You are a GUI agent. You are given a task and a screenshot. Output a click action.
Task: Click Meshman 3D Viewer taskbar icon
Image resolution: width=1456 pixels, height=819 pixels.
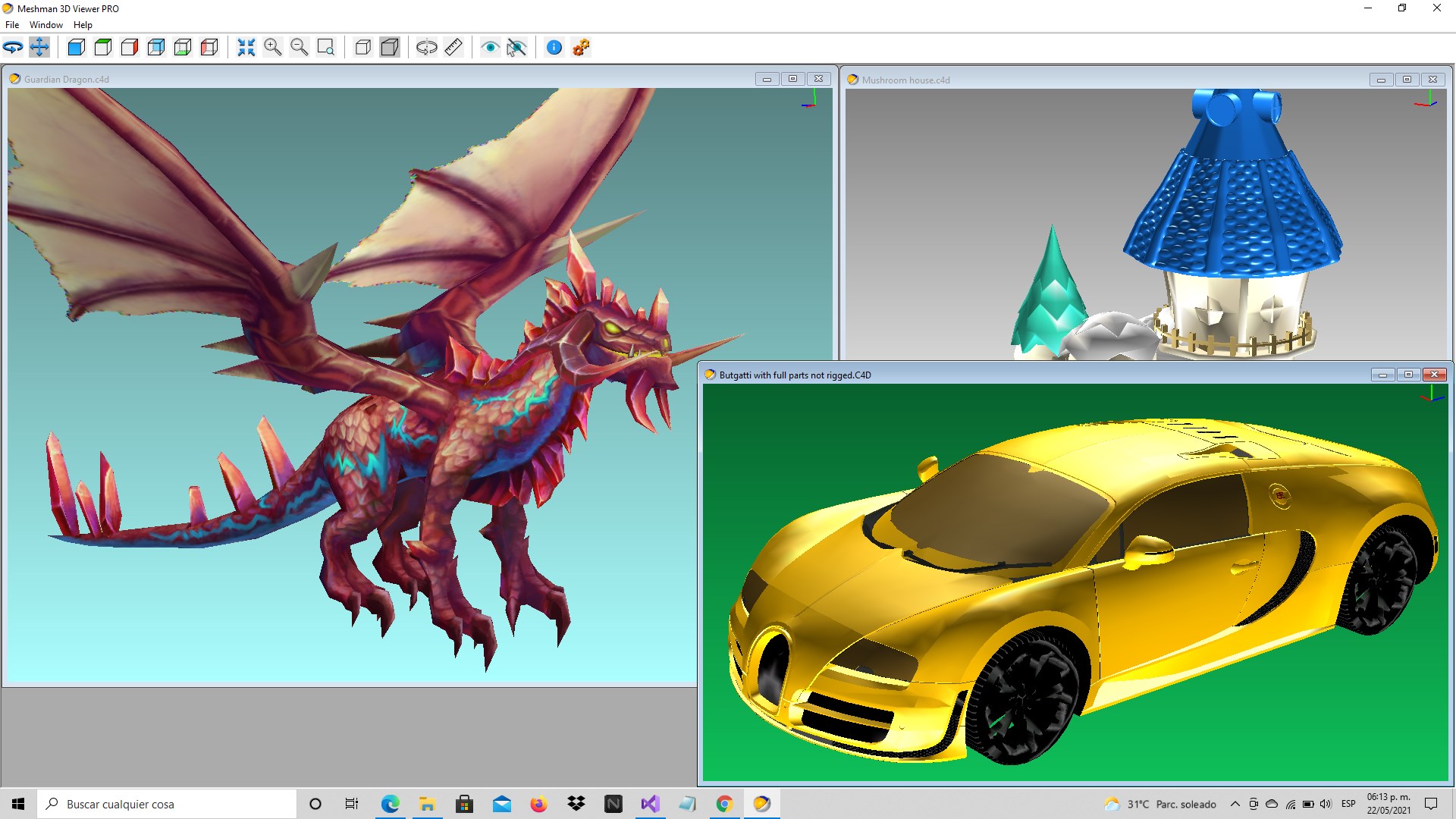click(x=762, y=804)
